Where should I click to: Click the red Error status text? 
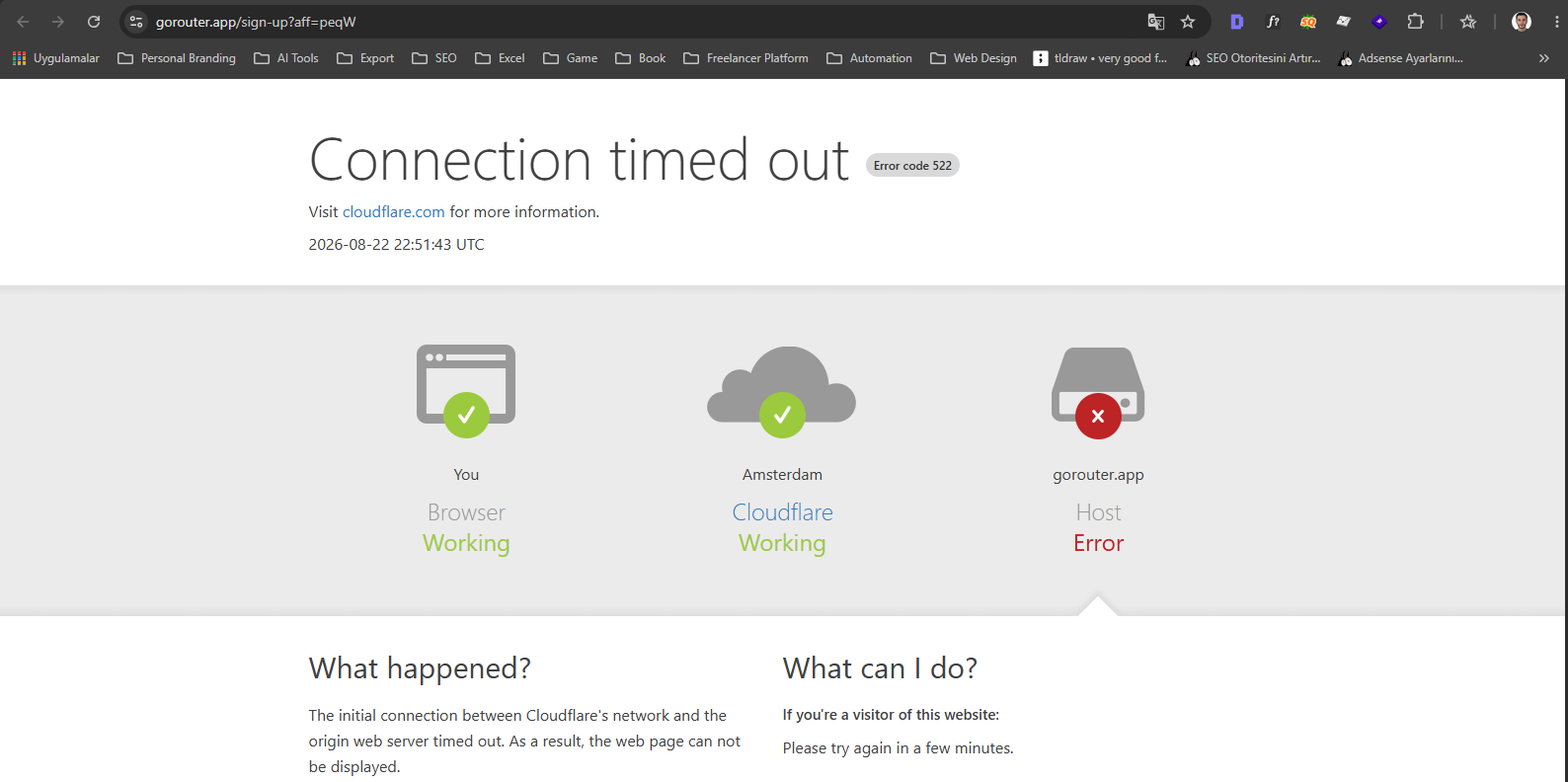[1098, 543]
